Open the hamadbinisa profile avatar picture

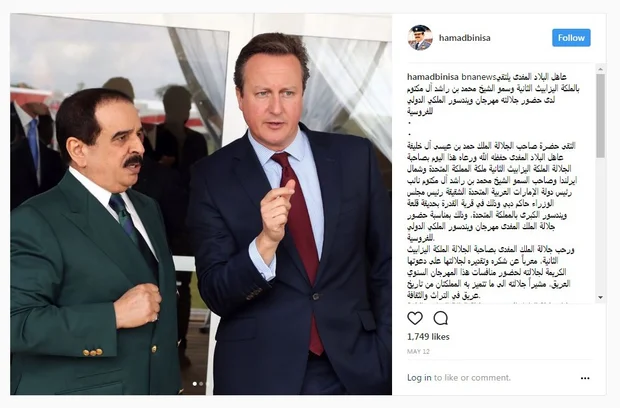420,38
